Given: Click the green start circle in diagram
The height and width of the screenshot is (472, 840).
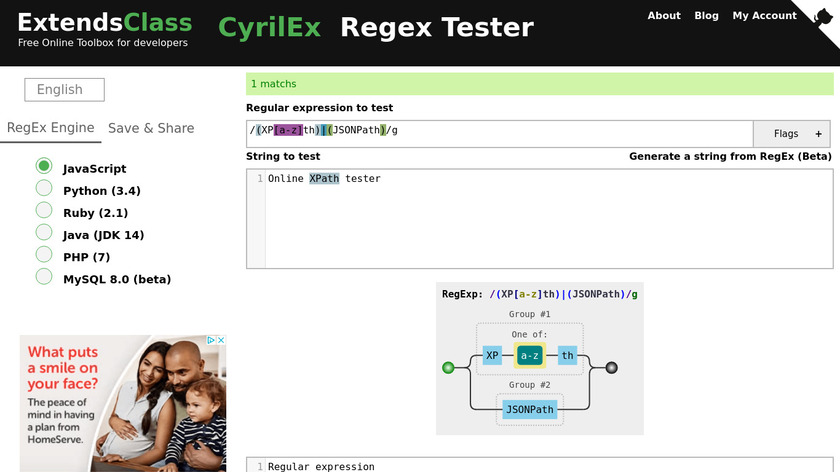Looking at the screenshot, I should pos(448,368).
